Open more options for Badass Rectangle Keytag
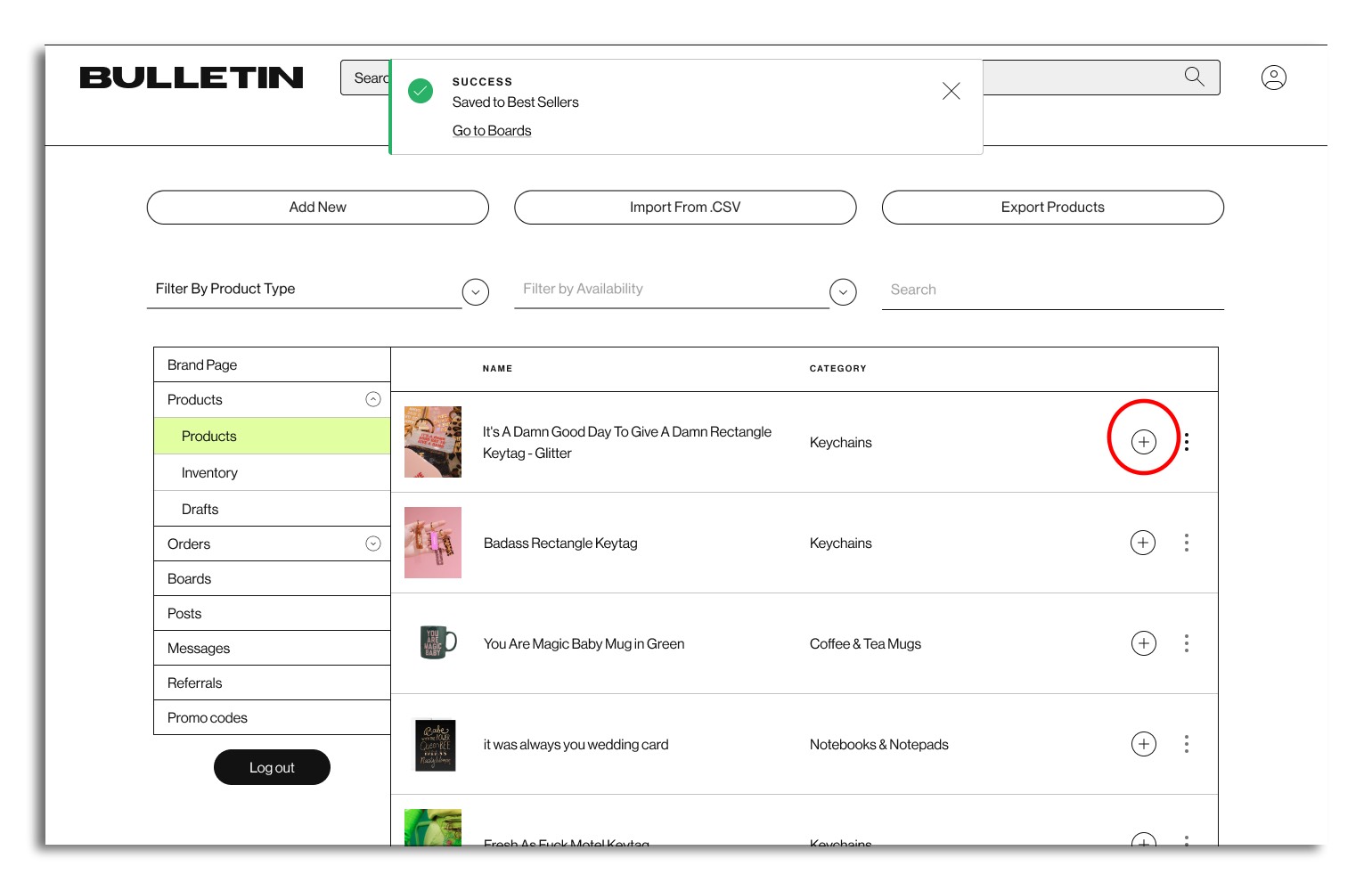The height and width of the screenshot is (891, 1372). coord(1187,543)
